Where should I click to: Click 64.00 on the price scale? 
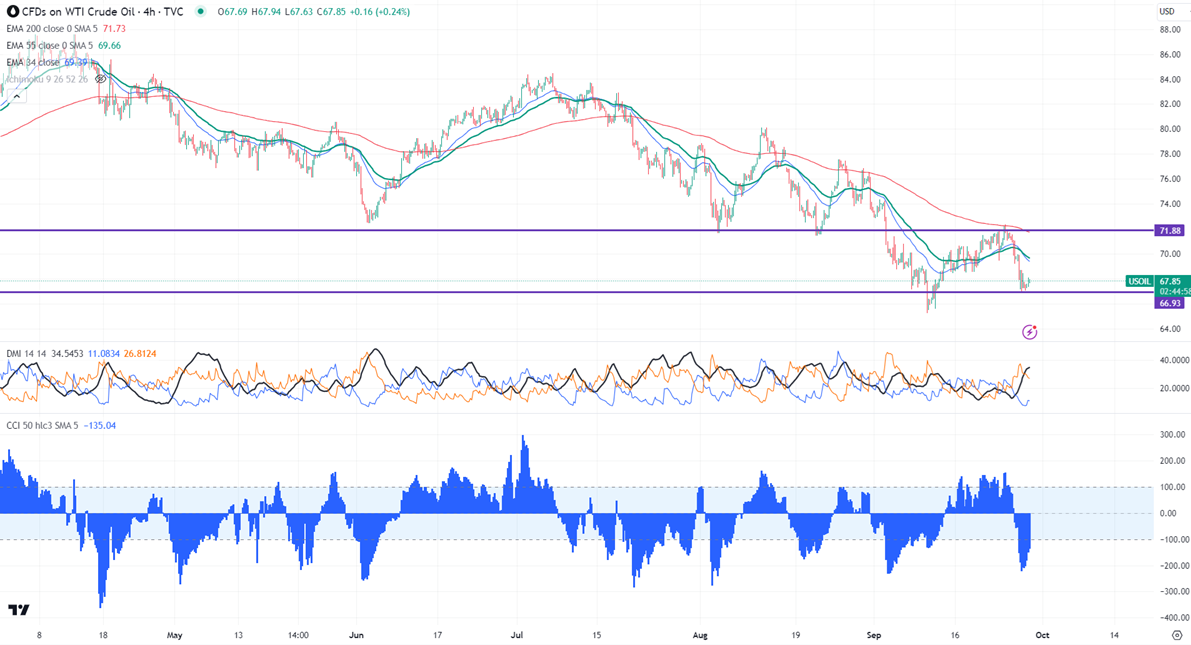(1170, 329)
